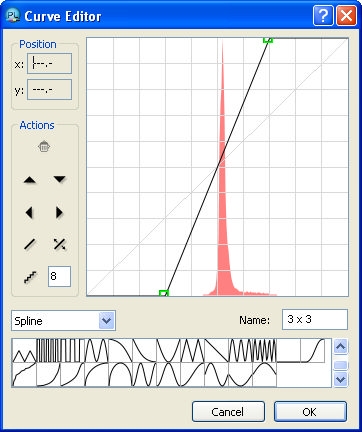
Task: Click the right arrow action button
Action: (59, 212)
